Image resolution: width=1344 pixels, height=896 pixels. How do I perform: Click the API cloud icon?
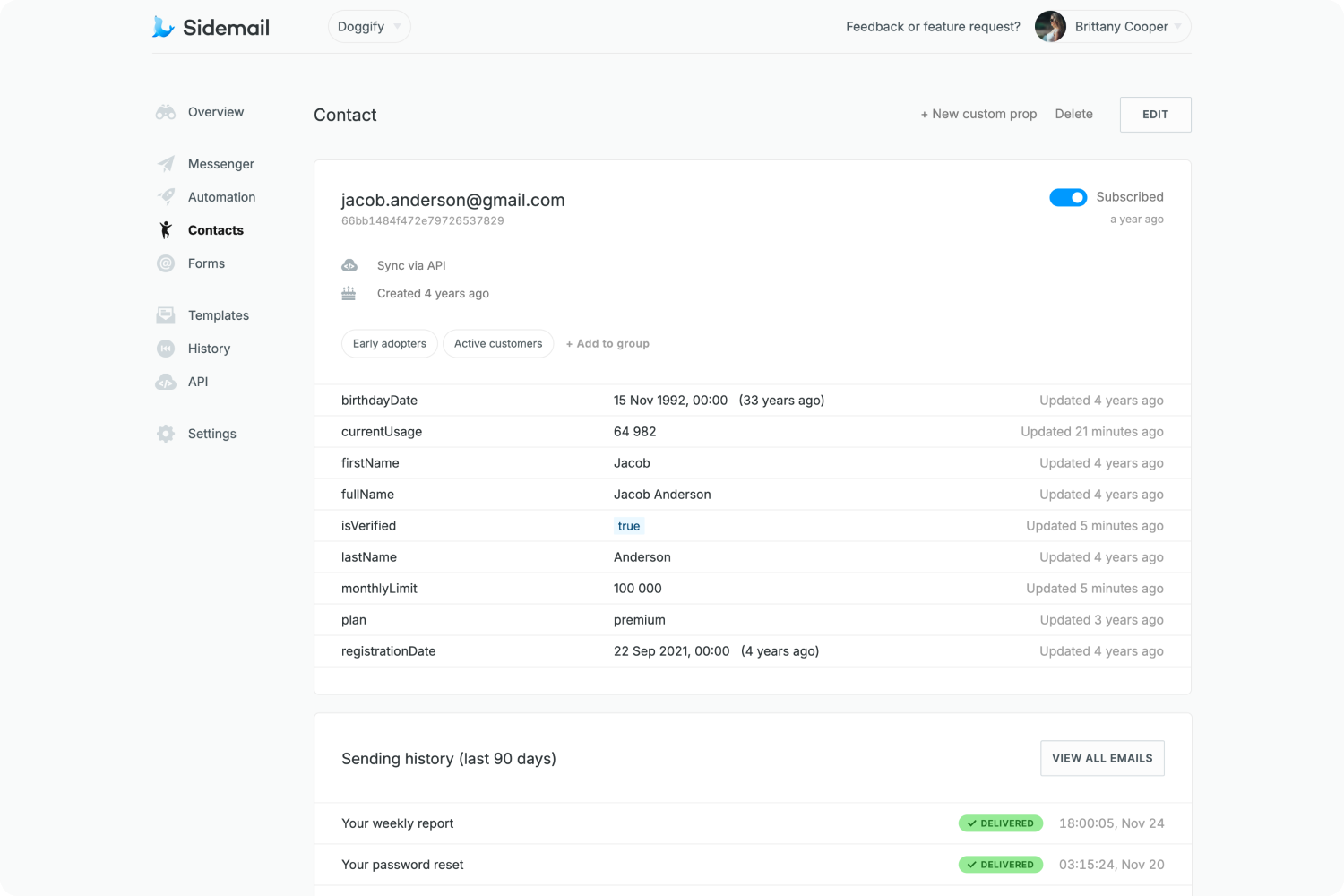pos(166,381)
